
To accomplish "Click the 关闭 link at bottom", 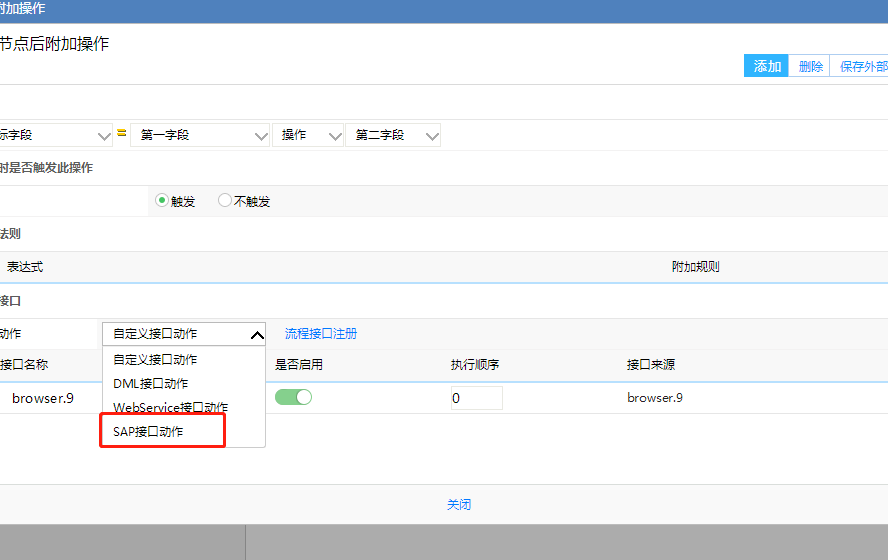I will coord(458,505).
